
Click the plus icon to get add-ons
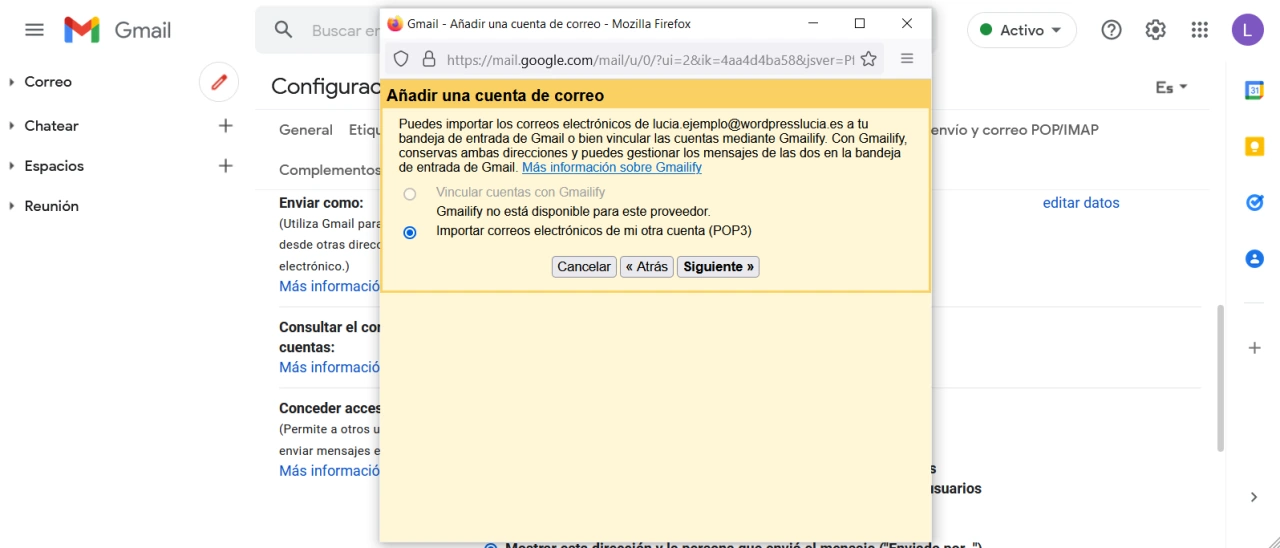pyautogui.click(x=1254, y=348)
